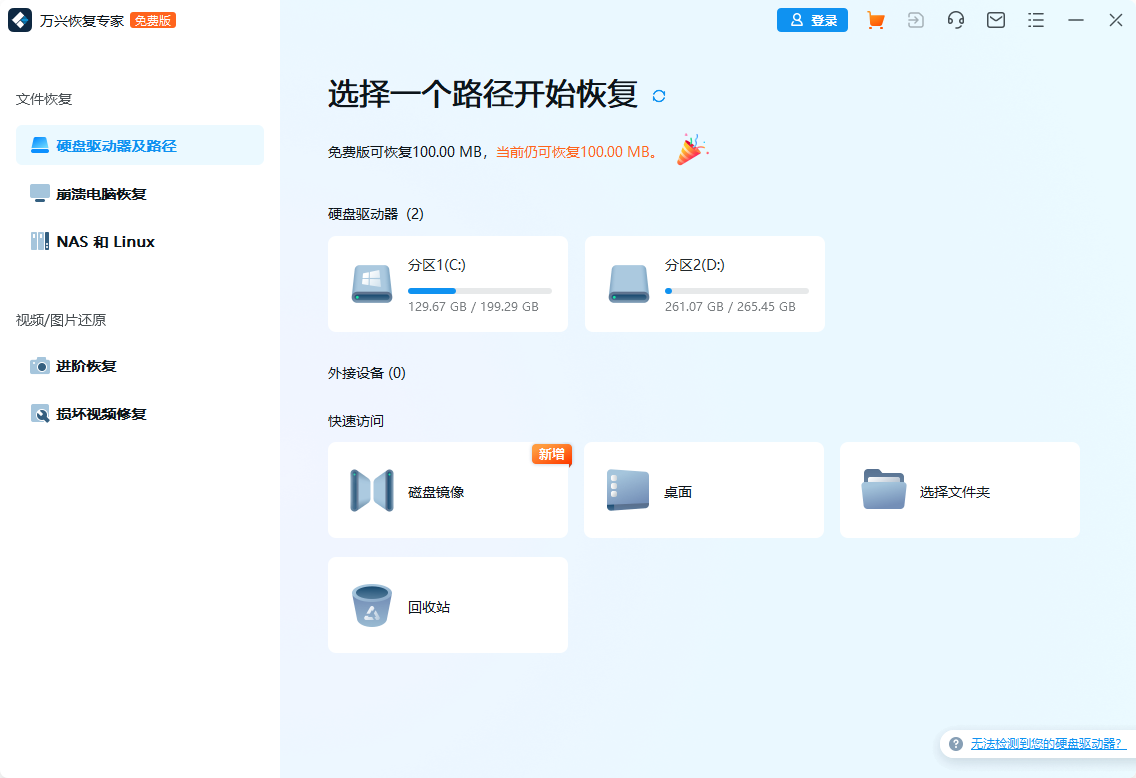Click the Wondershare logo top left
1136x778 pixels.
[20, 20]
